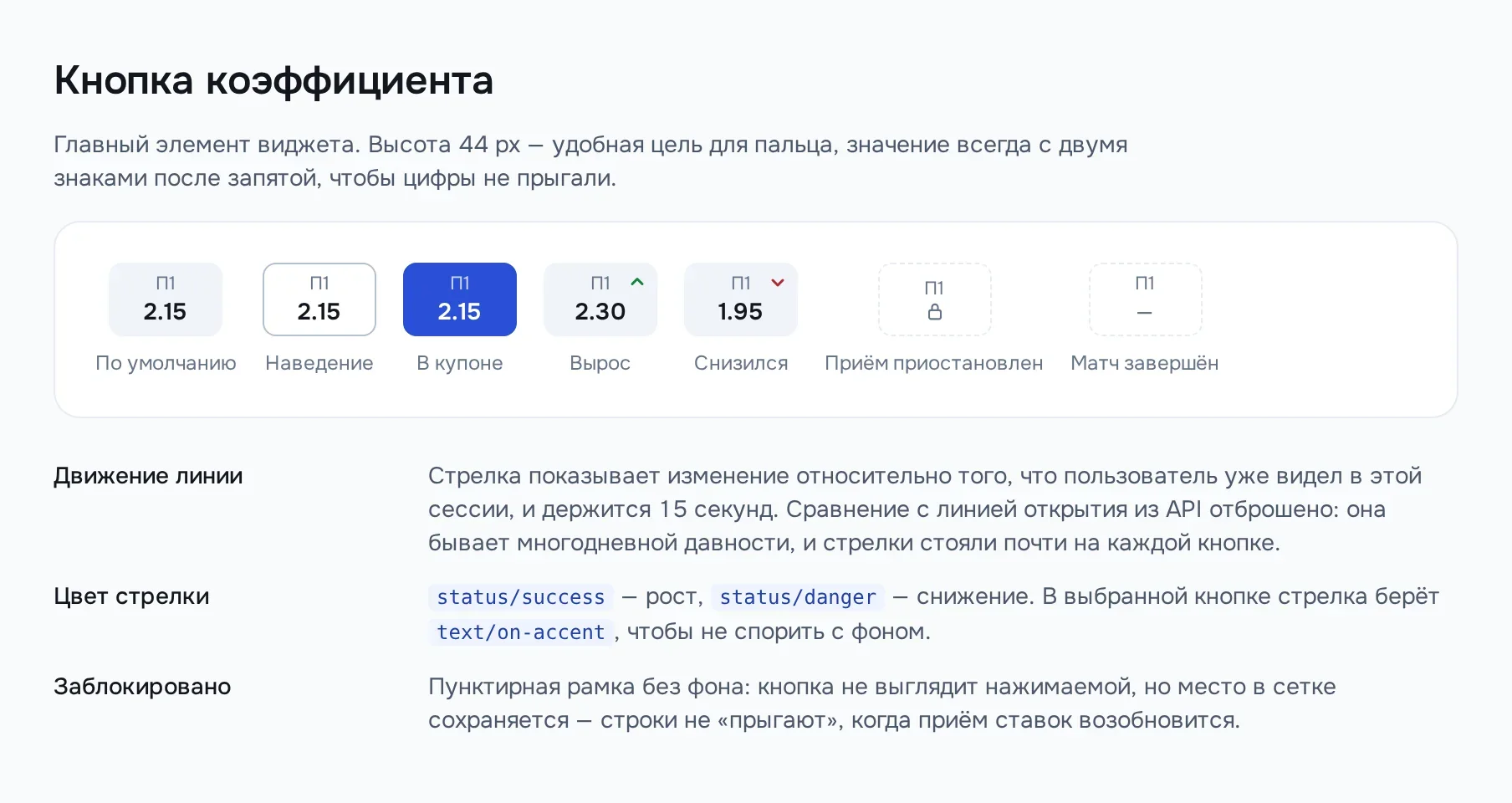Click the «Снизился» caption
Image resolution: width=1512 pixels, height=803 pixels.
click(741, 363)
